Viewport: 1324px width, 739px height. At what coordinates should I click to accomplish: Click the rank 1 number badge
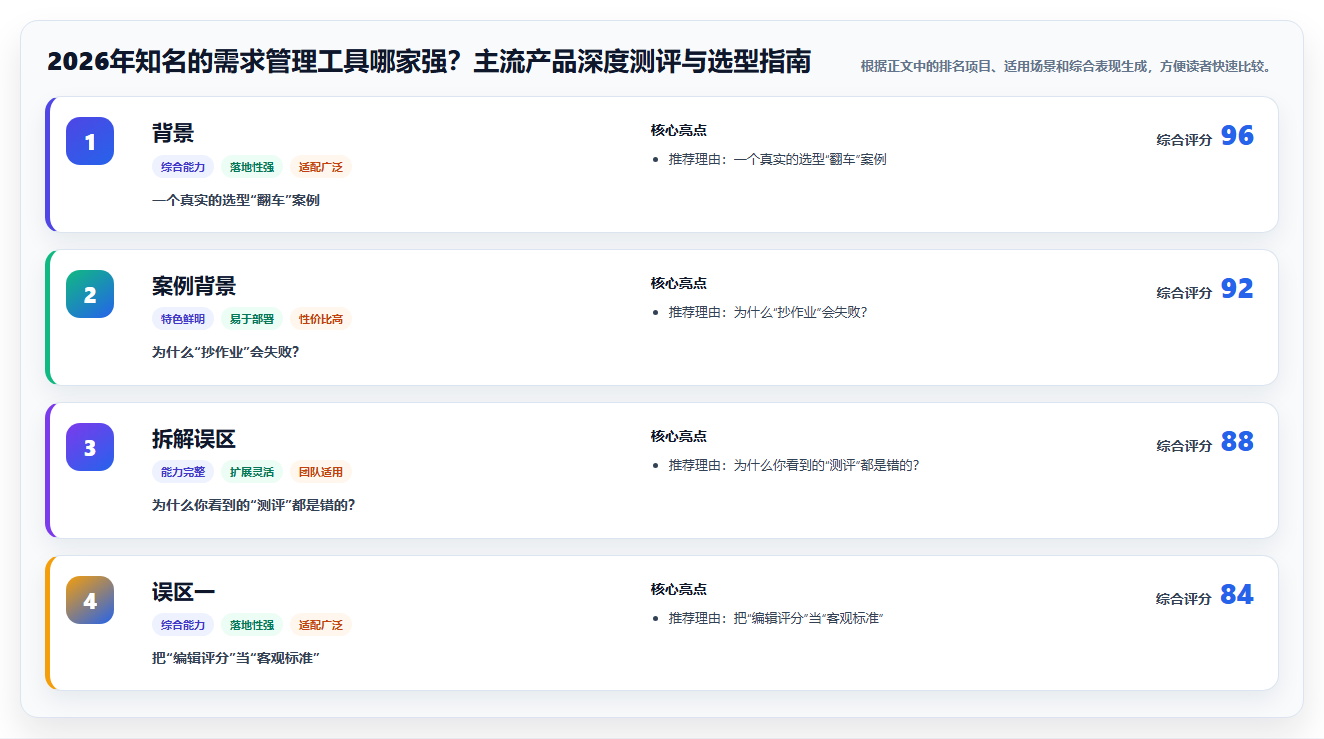point(90,141)
